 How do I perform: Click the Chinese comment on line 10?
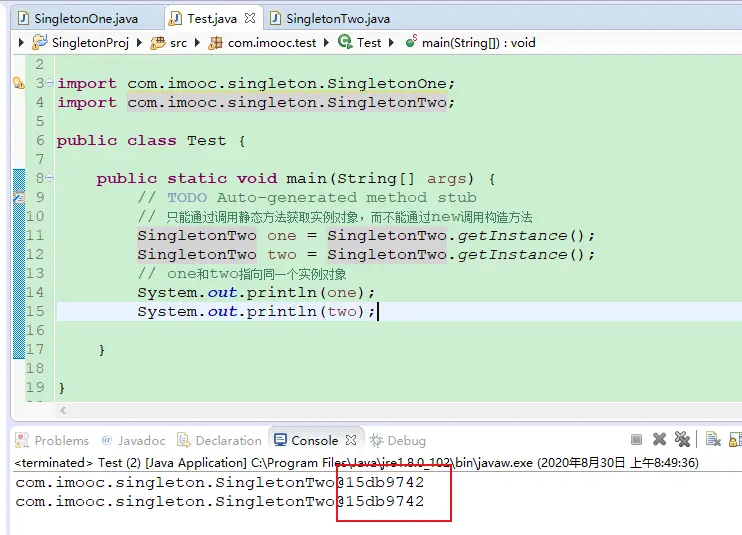click(335, 217)
